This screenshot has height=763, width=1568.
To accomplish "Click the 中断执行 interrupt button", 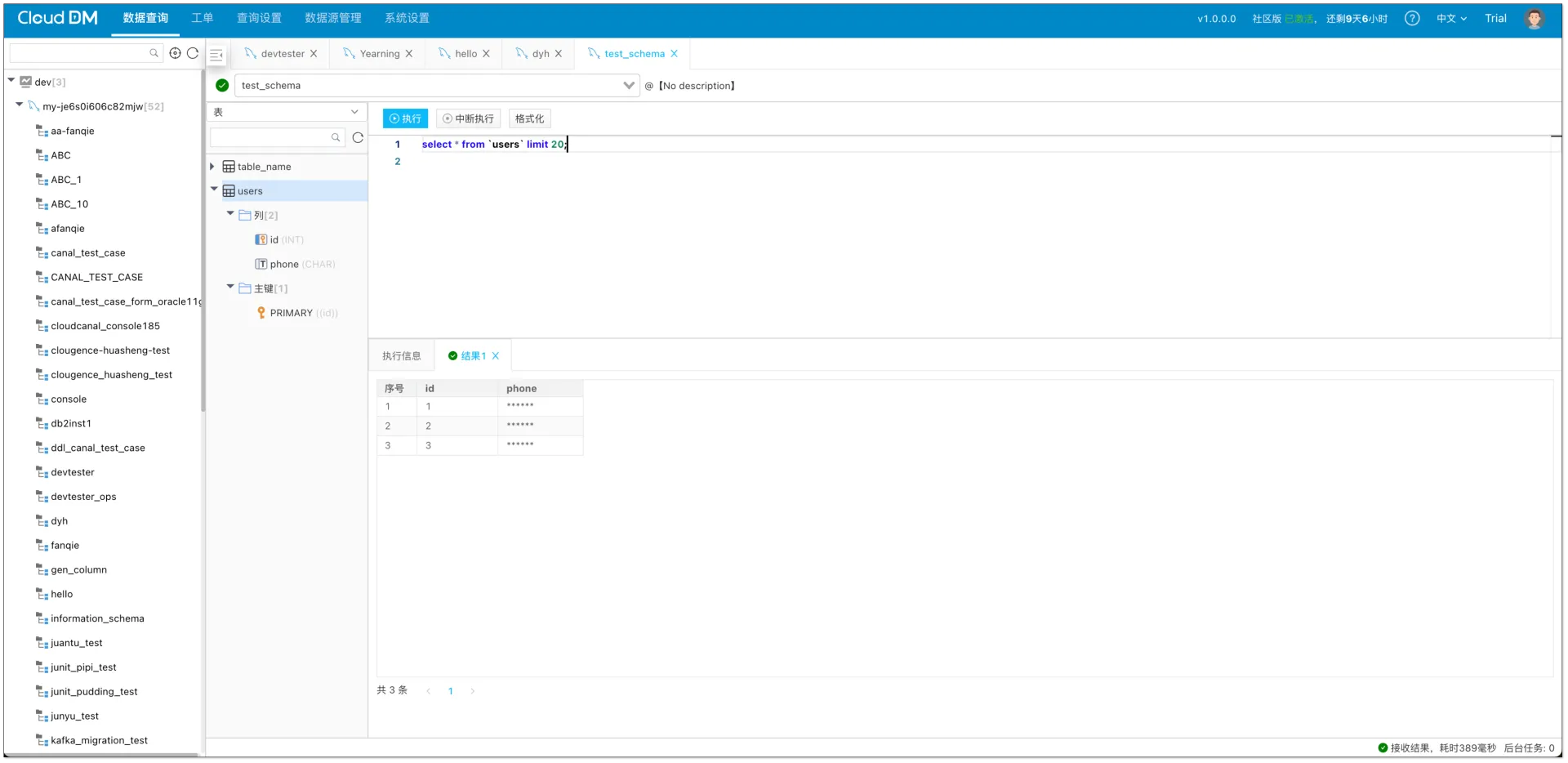I will 468,118.
